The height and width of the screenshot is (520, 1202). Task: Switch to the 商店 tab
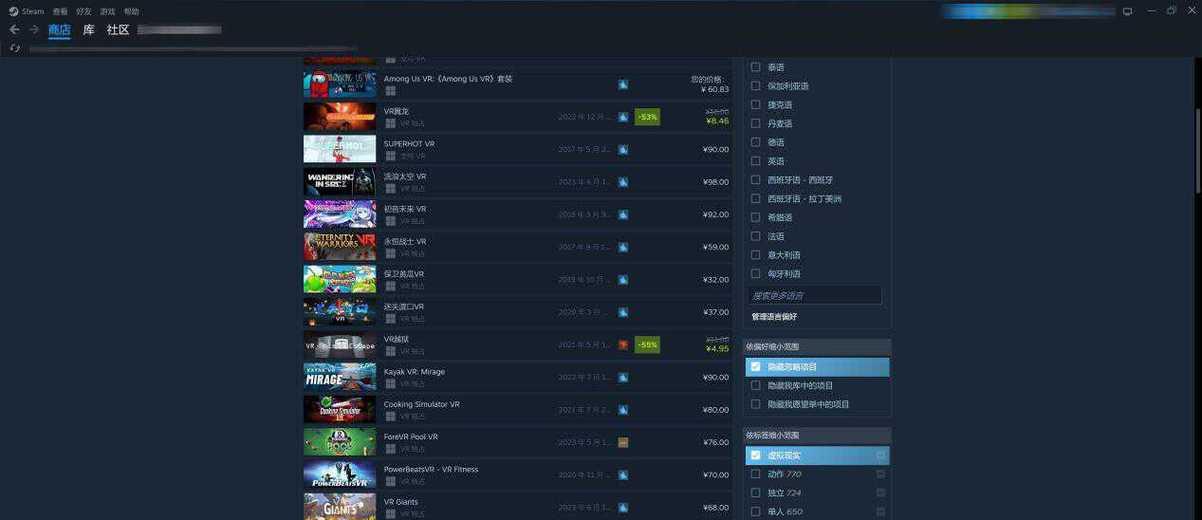point(59,30)
